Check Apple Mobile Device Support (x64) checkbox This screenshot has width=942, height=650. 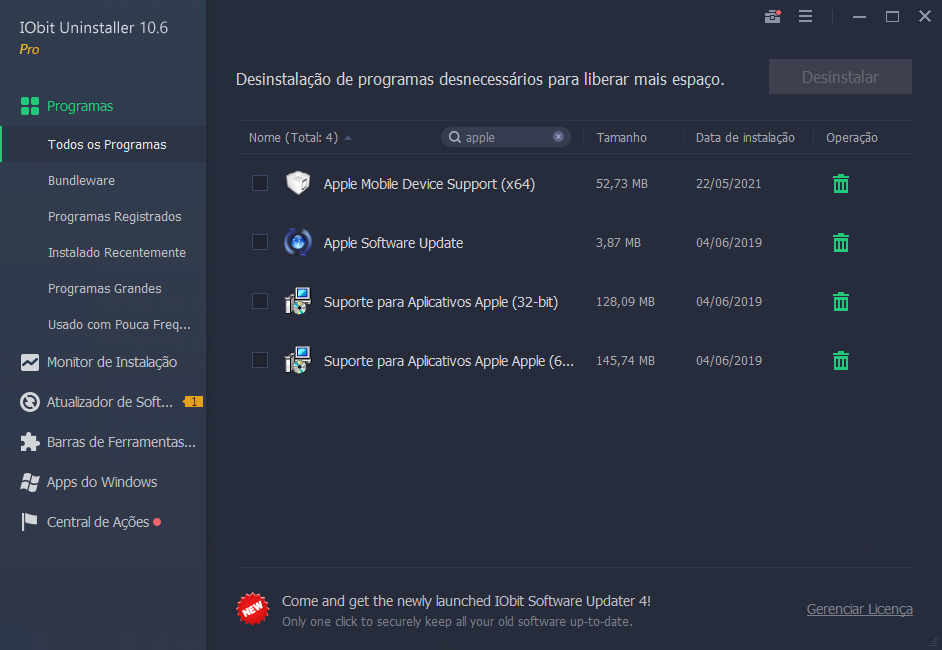point(260,183)
